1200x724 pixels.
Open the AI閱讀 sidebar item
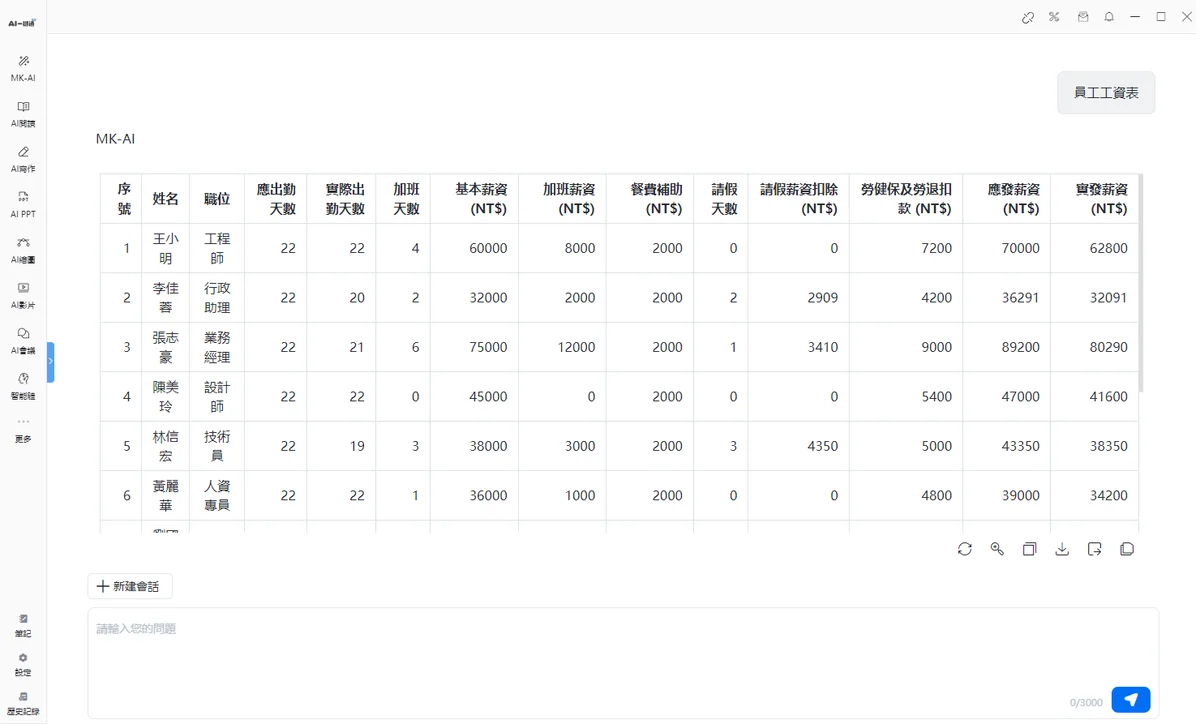click(23, 114)
